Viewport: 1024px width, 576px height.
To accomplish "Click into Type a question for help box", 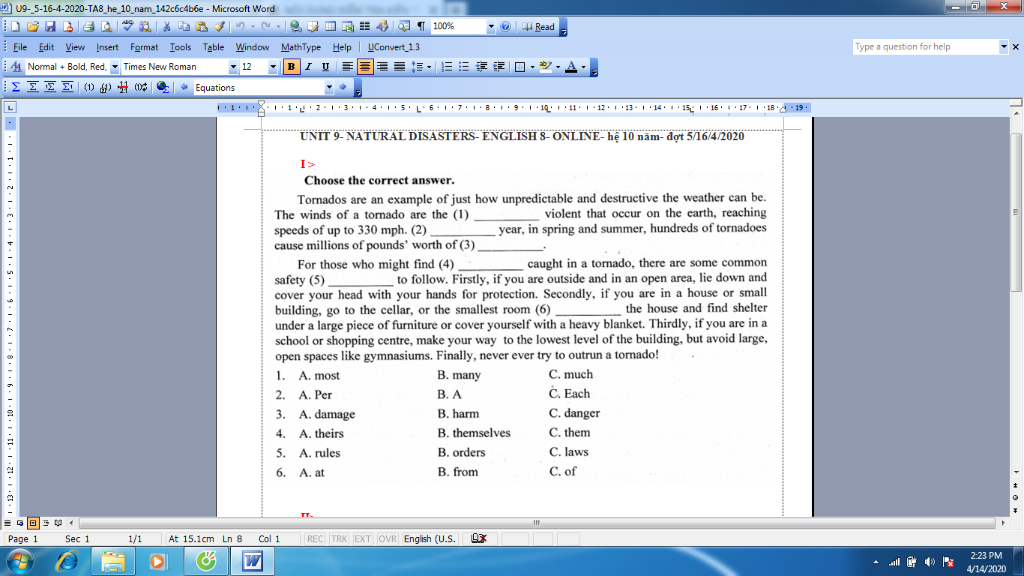I will (925, 46).
